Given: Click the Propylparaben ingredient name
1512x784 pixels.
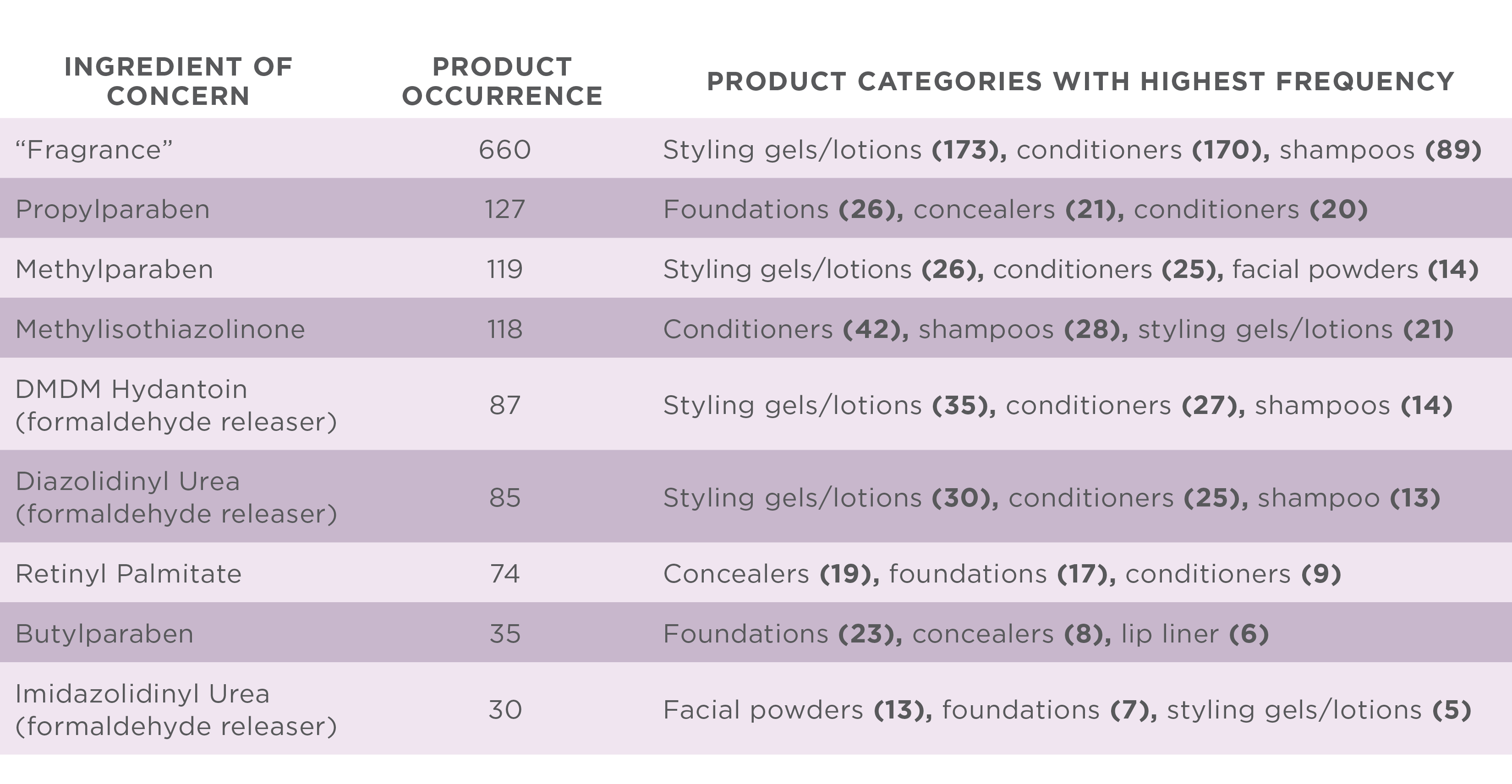Looking at the screenshot, I should (113, 210).
